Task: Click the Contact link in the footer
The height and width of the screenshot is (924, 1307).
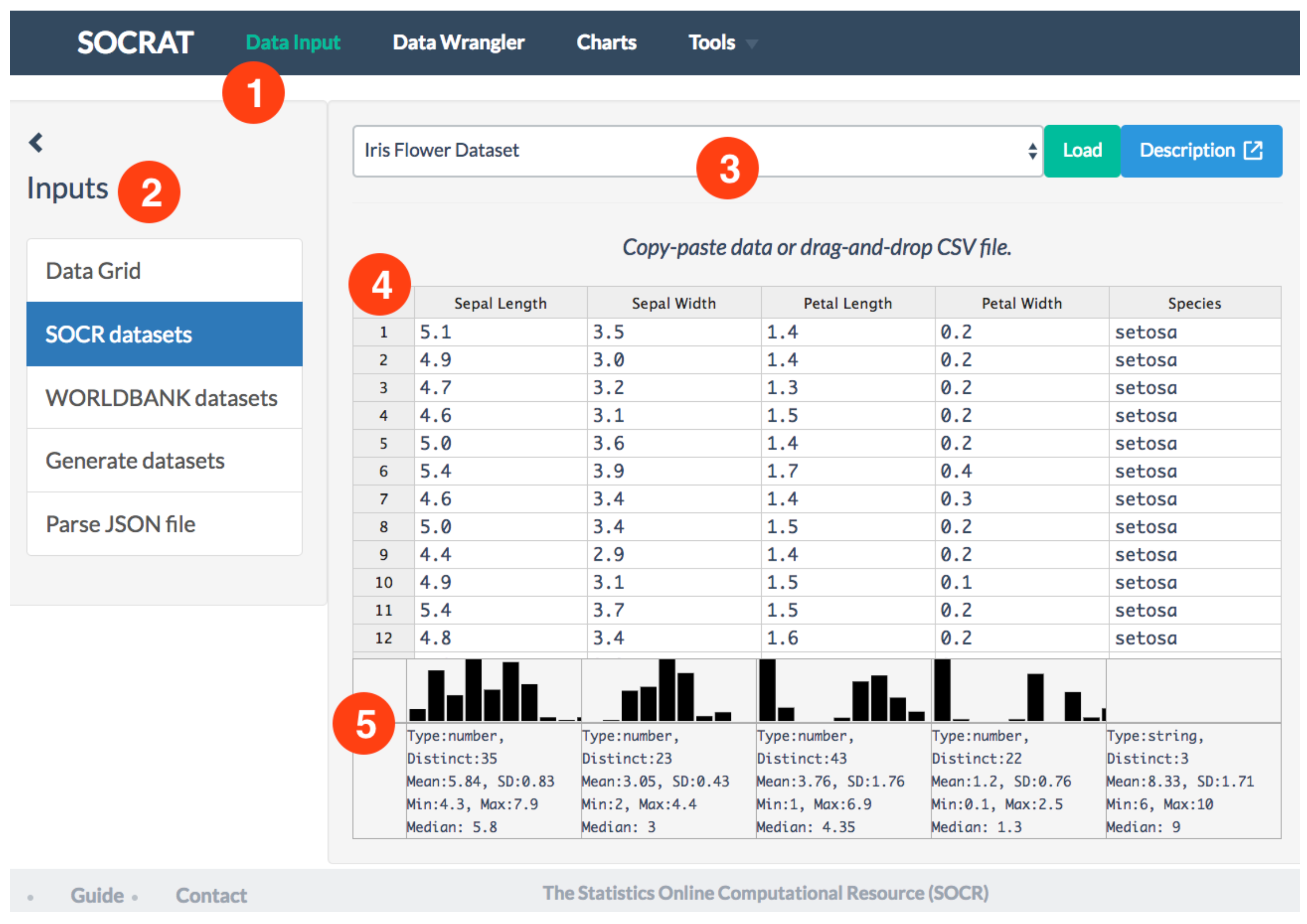Action: [211, 895]
